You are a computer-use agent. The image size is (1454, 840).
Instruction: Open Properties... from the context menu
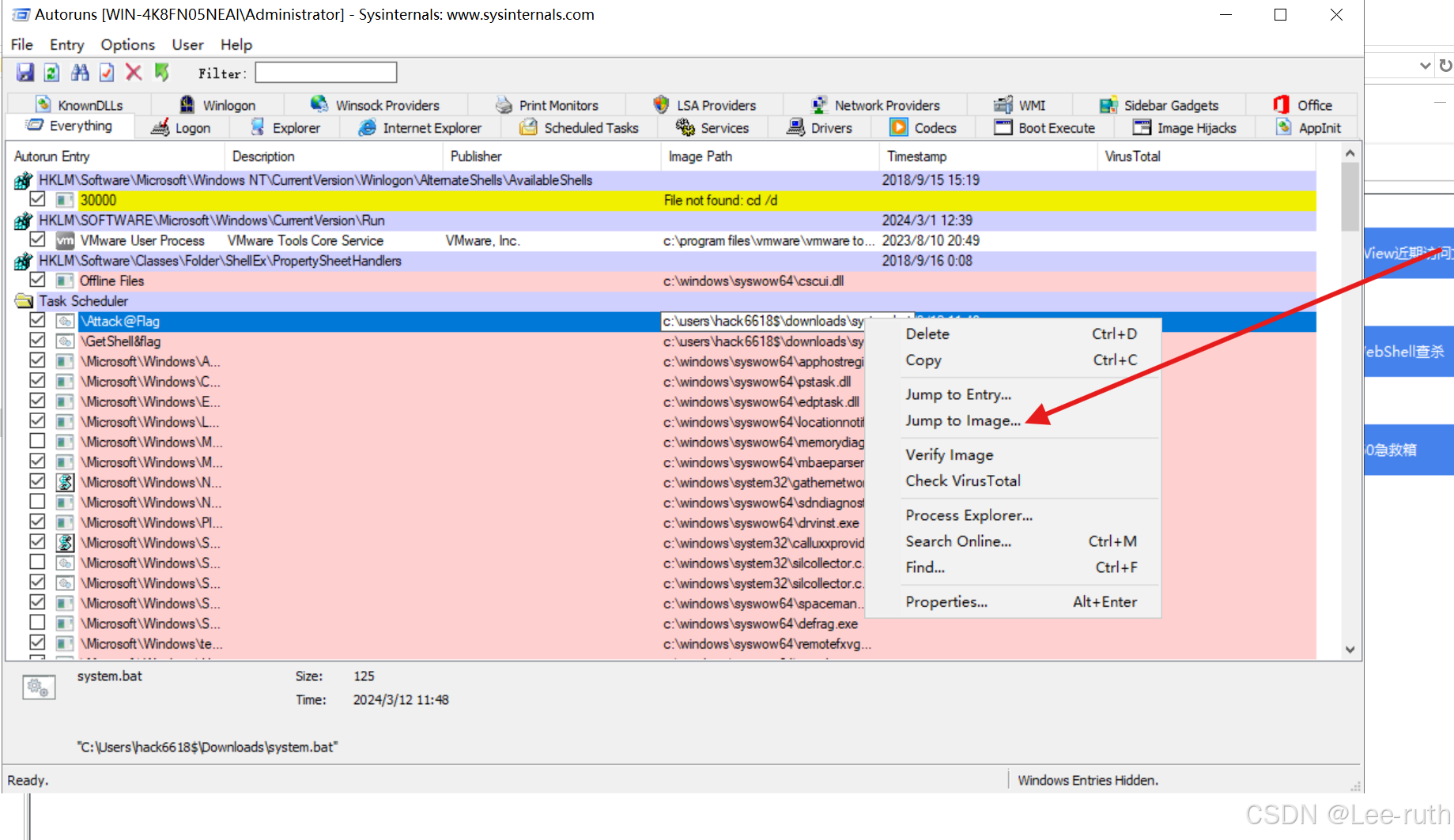[1014, 601]
